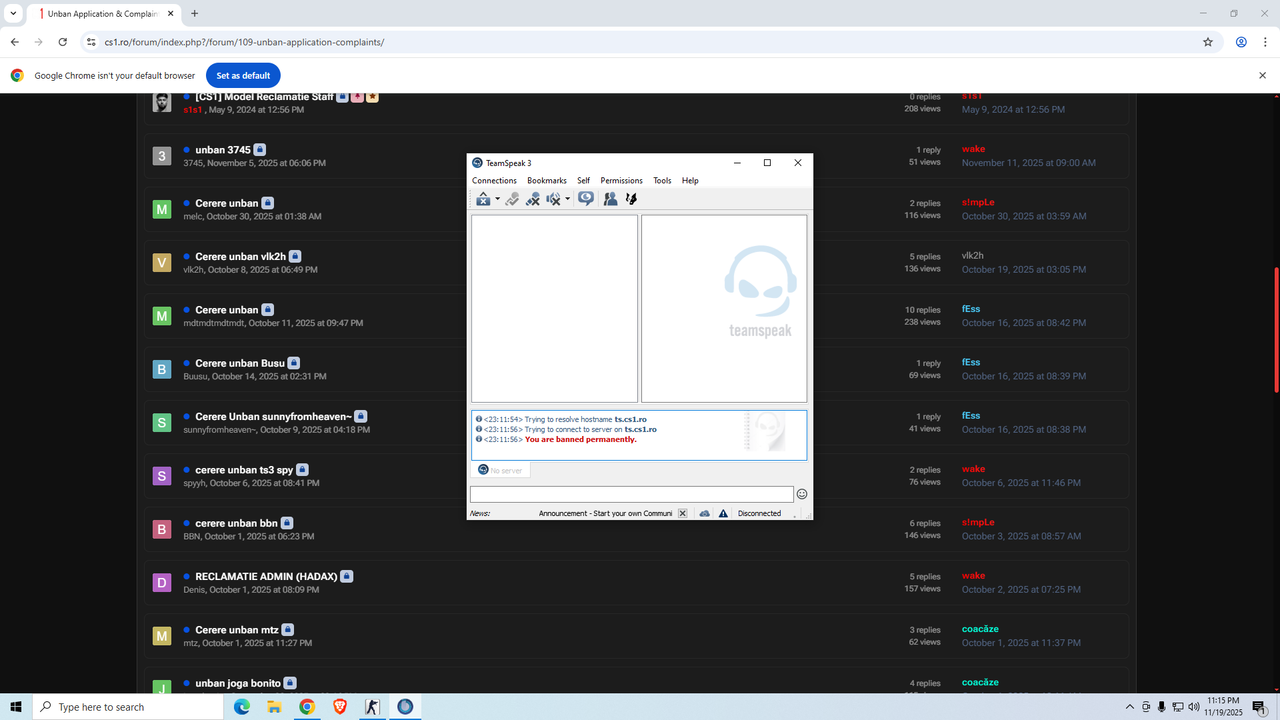Viewport: 1280px width, 720px height.
Task: Open the smiley emoticon picker in TeamSpeak
Action: [802, 494]
